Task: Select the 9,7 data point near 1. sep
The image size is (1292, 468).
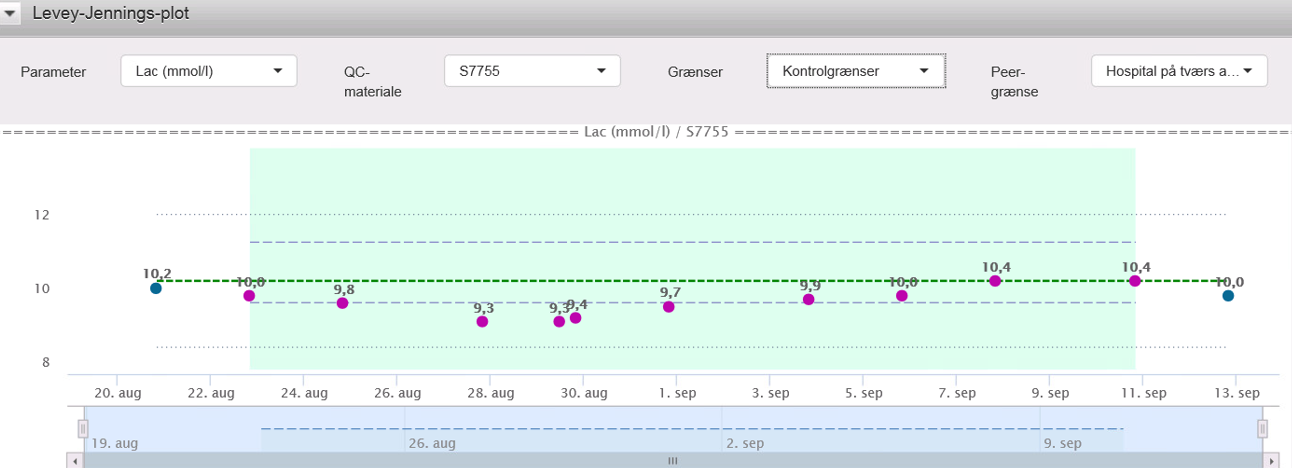Action: click(669, 307)
